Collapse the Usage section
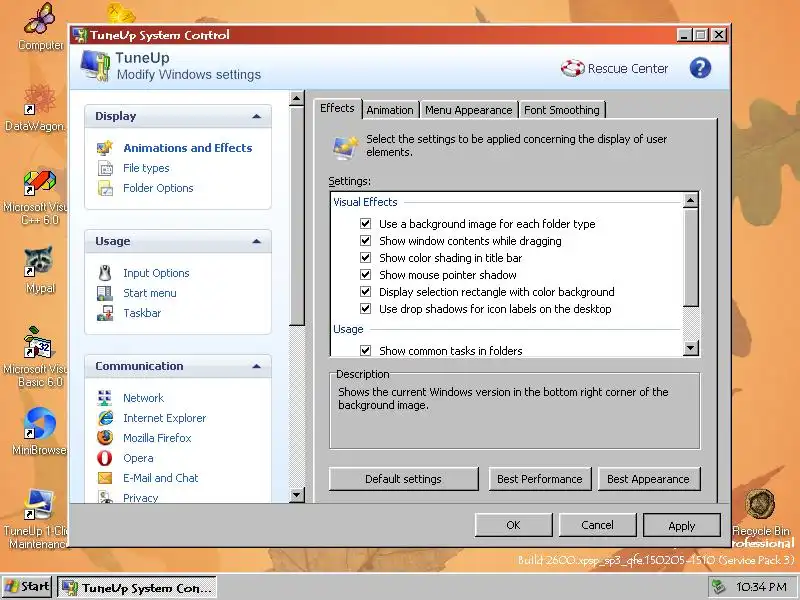The image size is (800, 600). 257,241
